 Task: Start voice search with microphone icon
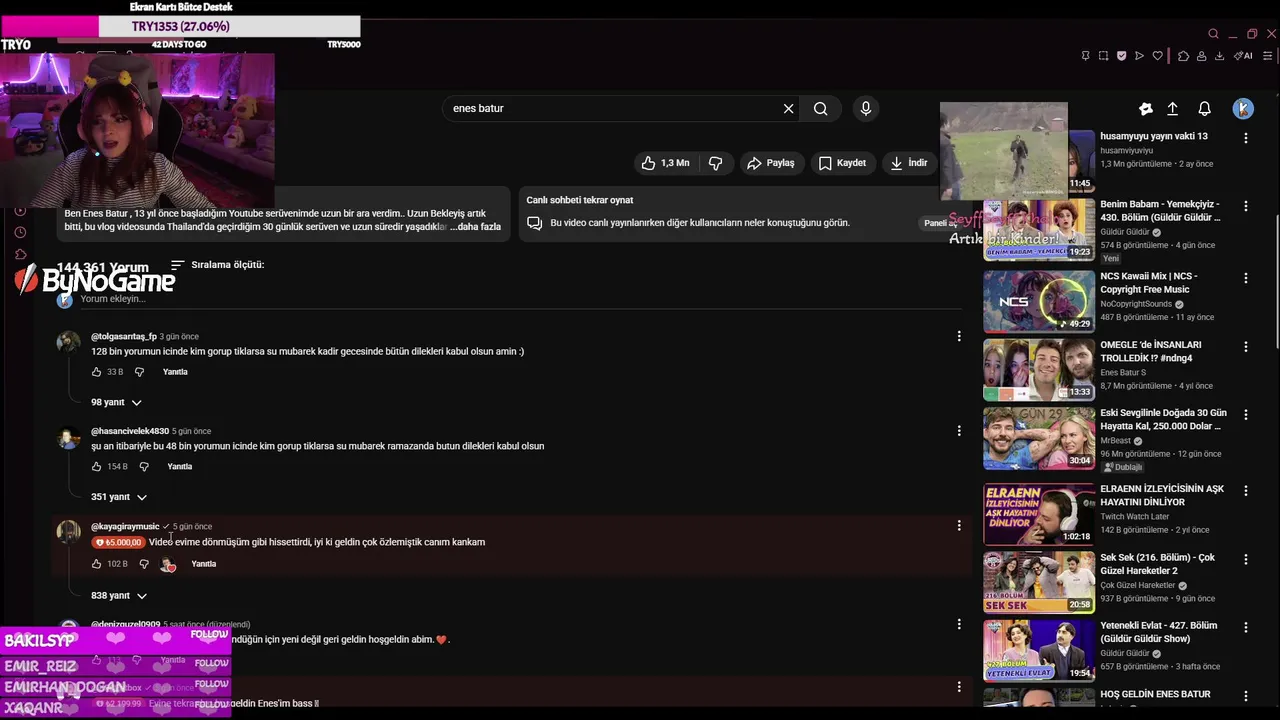866,108
